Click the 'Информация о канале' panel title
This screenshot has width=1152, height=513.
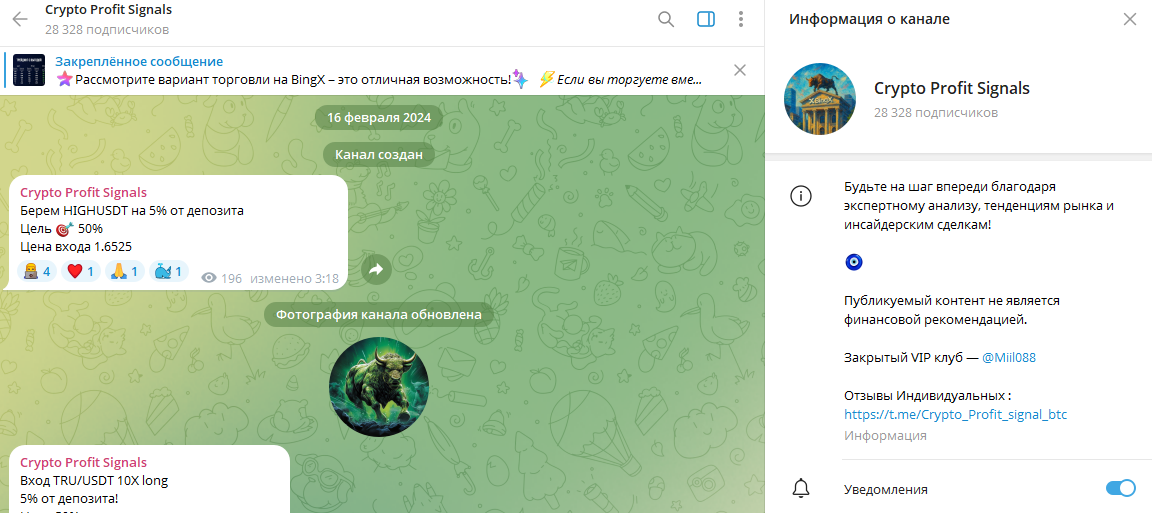tap(869, 20)
